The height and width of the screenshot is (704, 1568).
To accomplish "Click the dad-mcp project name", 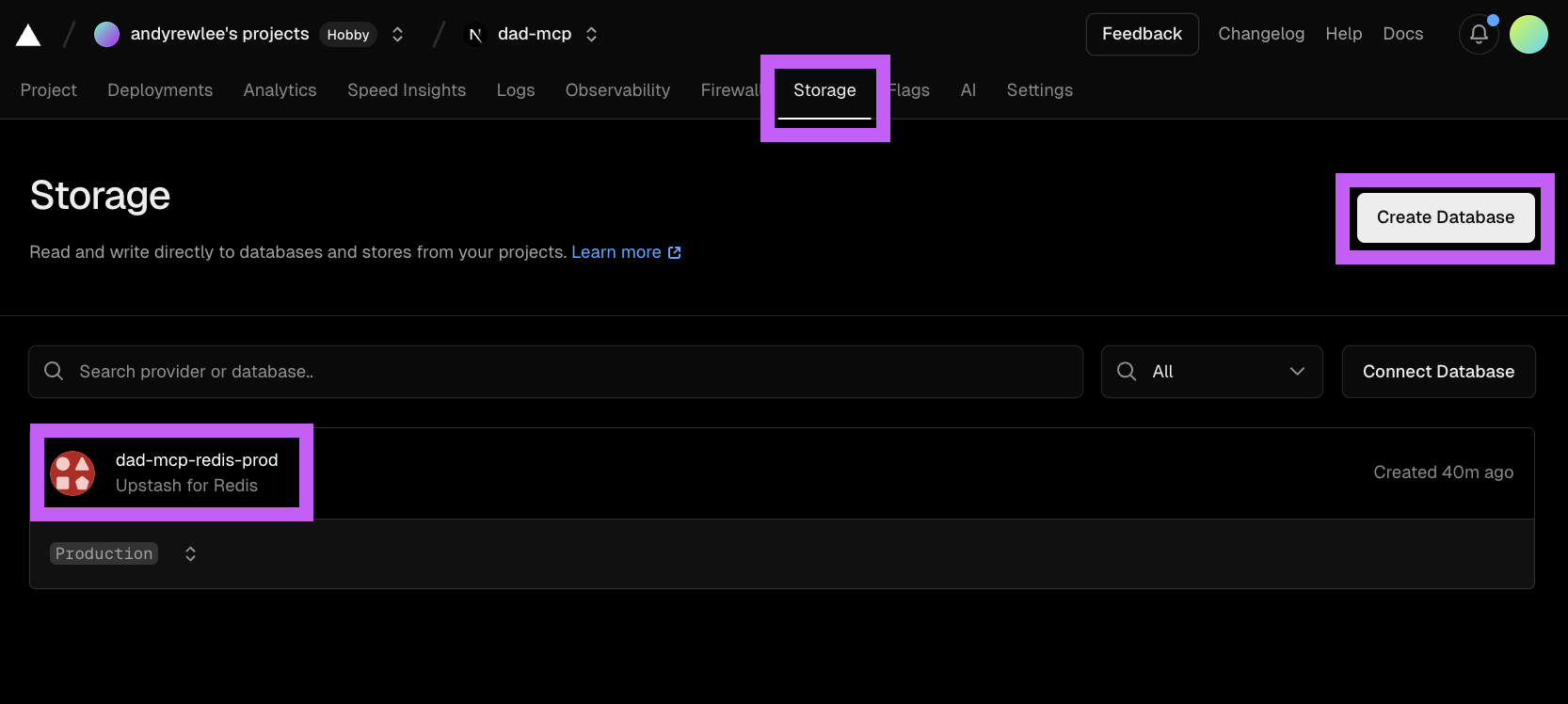I will click(x=535, y=34).
